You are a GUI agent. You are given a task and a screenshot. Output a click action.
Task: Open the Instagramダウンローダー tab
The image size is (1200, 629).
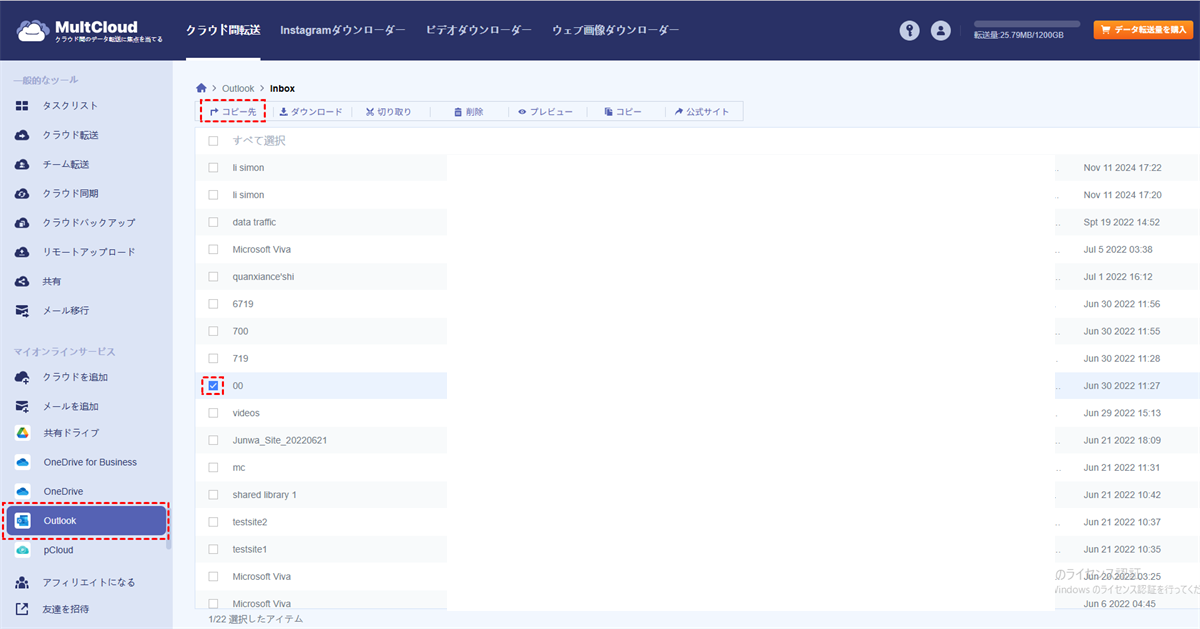click(x=343, y=30)
